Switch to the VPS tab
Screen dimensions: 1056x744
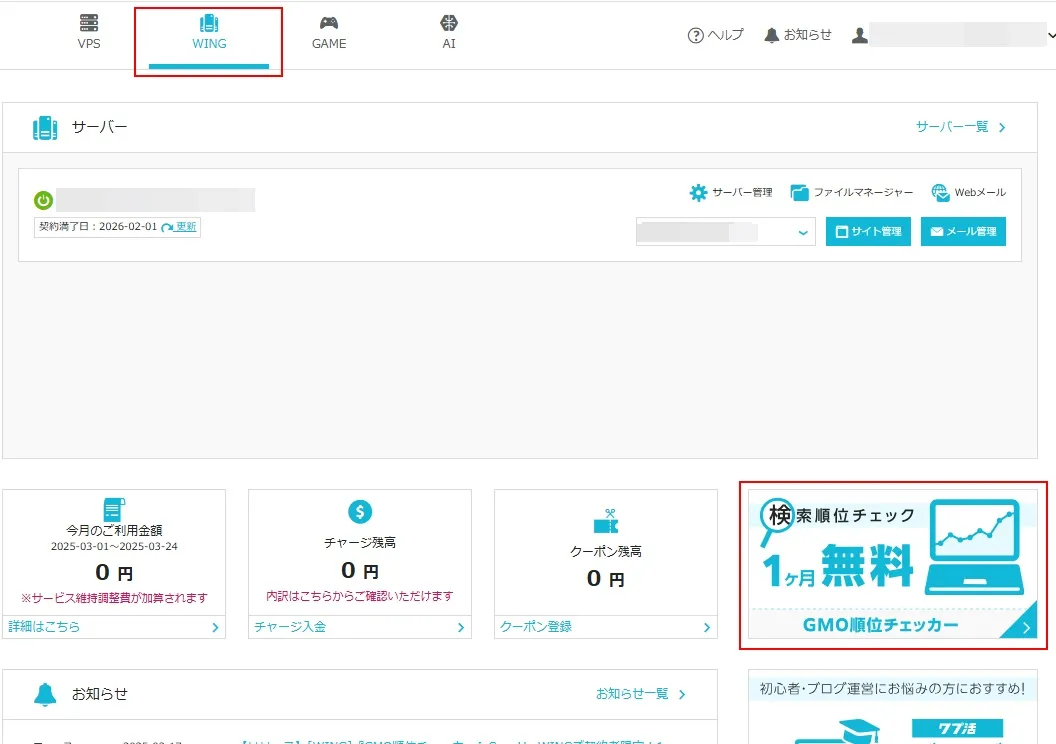(x=89, y=33)
